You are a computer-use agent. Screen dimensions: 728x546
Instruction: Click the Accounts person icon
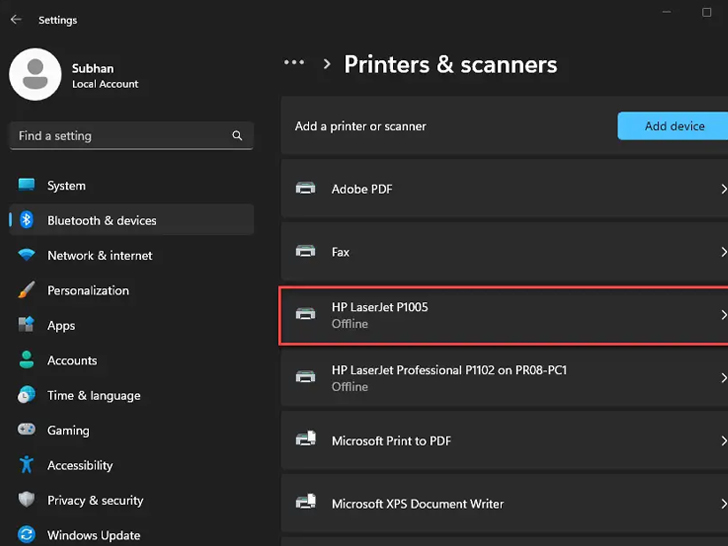coord(26,360)
